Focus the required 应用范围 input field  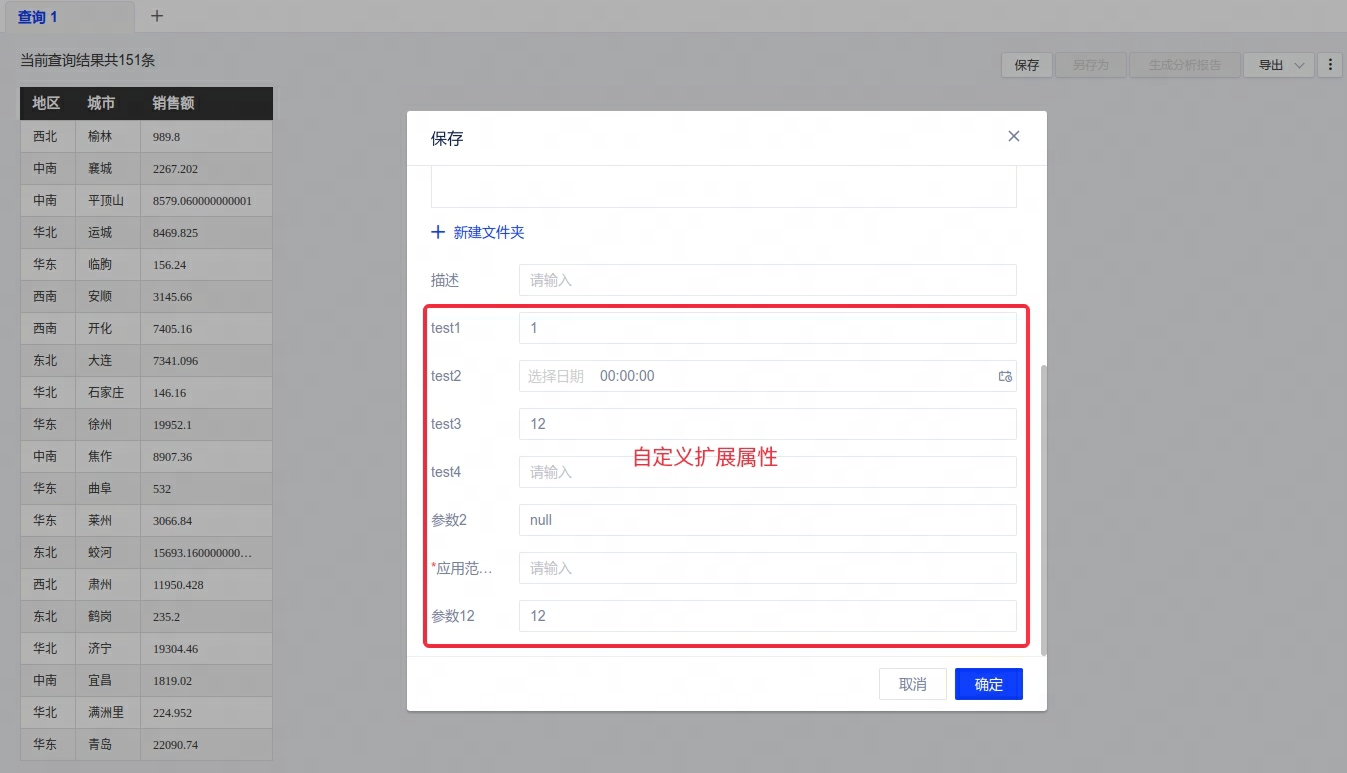click(x=767, y=568)
